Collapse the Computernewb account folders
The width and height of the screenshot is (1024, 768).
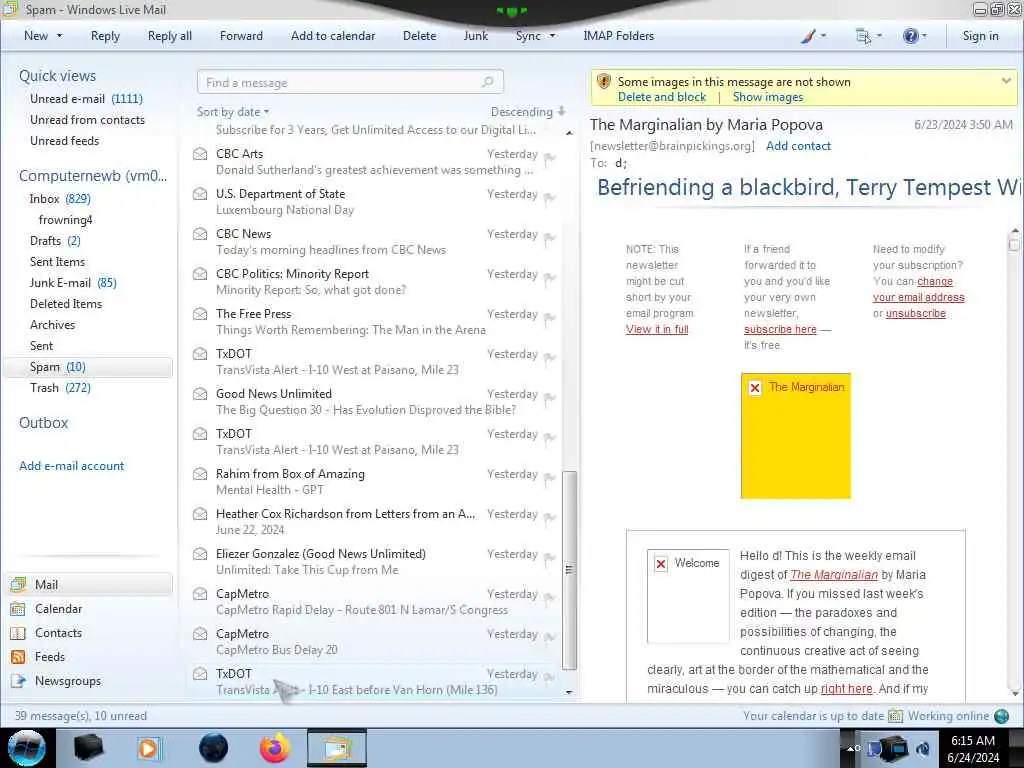point(93,176)
